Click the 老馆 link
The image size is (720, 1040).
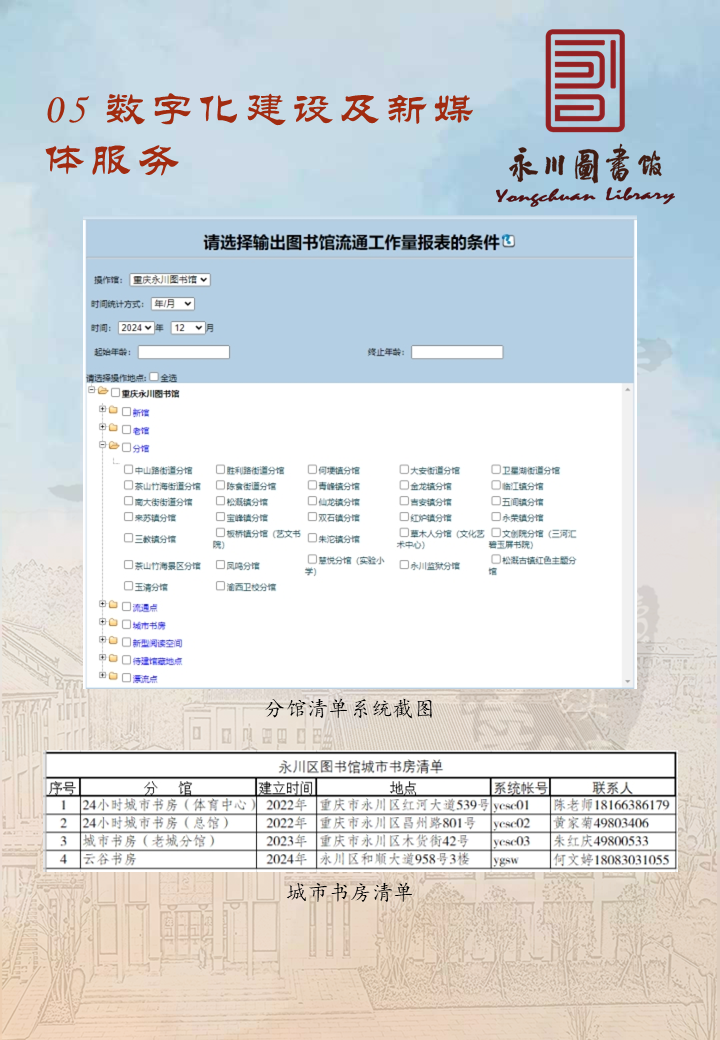tap(141, 430)
